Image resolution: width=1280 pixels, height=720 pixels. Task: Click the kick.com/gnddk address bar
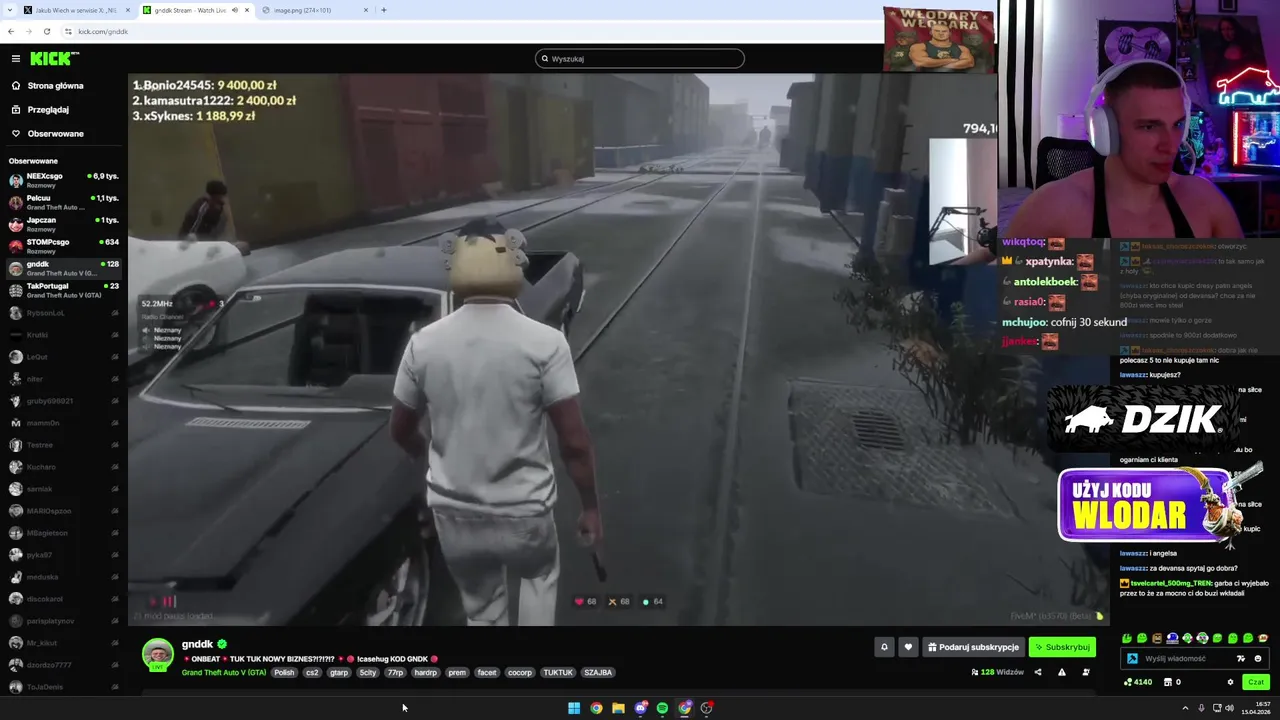(103, 31)
